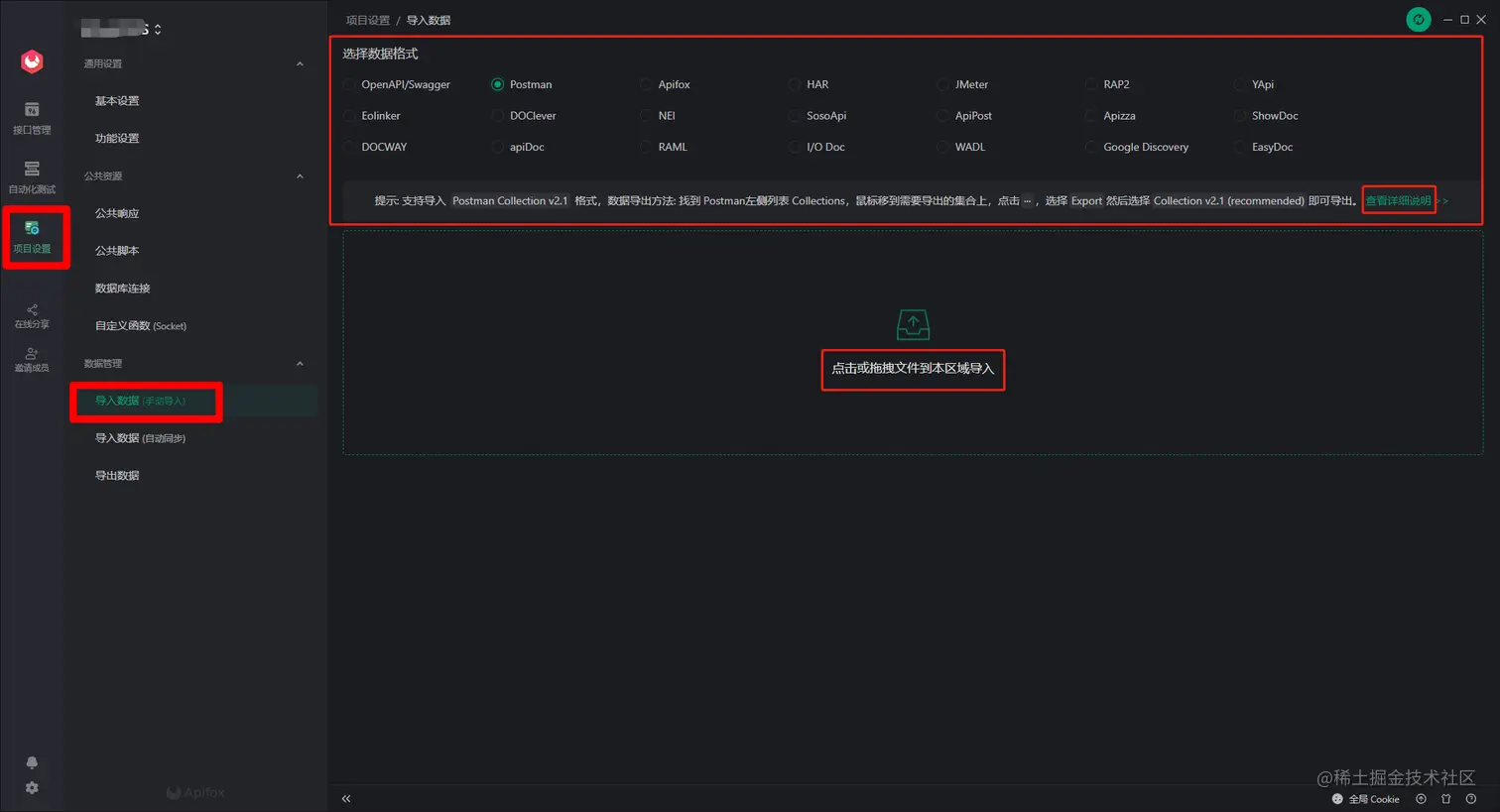Open settings gear icon in sidebar
This screenshot has height=812, width=1500.
pyautogui.click(x=32, y=787)
